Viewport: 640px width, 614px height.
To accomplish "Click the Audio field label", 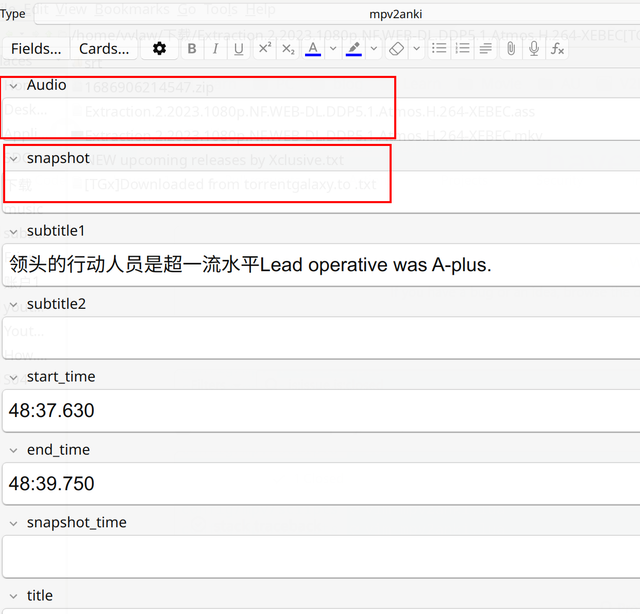I will click(x=47, y=85).
